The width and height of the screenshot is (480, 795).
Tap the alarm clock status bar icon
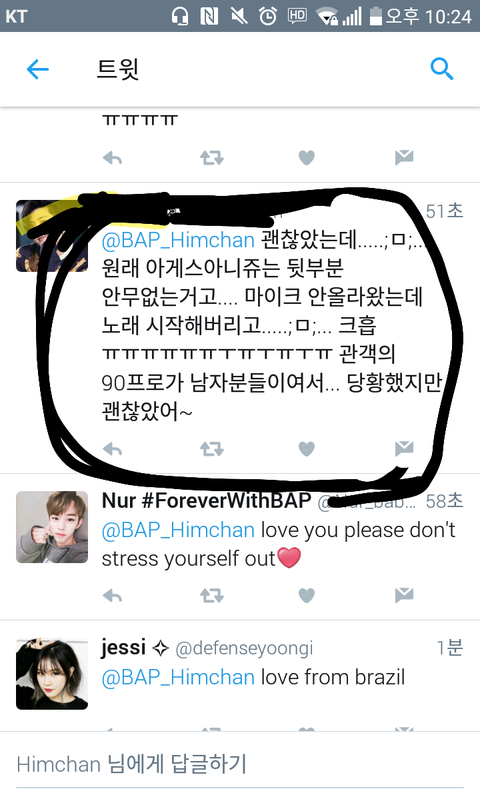268,16
